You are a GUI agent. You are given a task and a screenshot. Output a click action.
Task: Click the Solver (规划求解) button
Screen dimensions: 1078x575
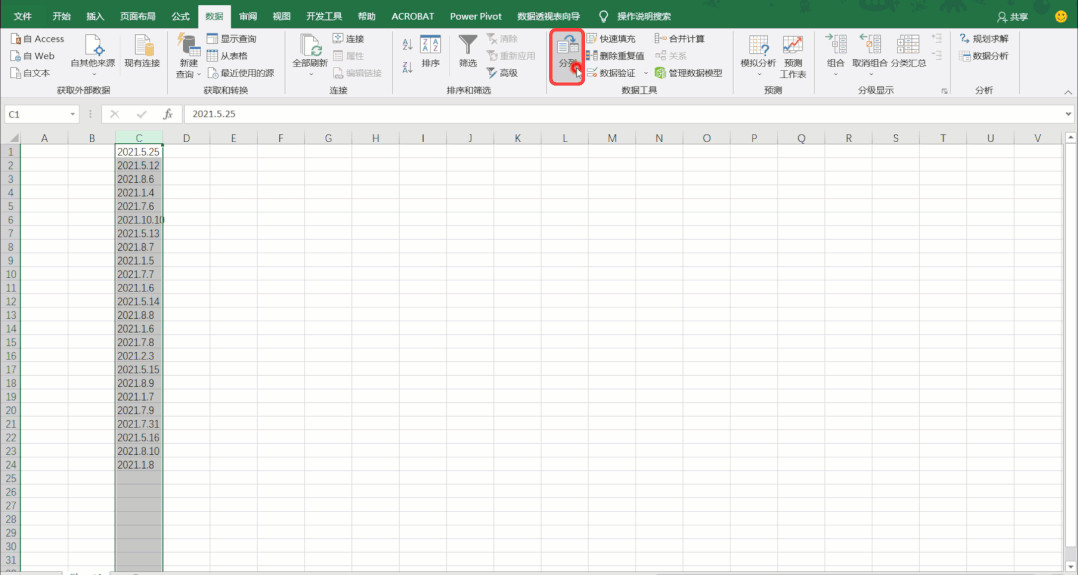[984, 39]
